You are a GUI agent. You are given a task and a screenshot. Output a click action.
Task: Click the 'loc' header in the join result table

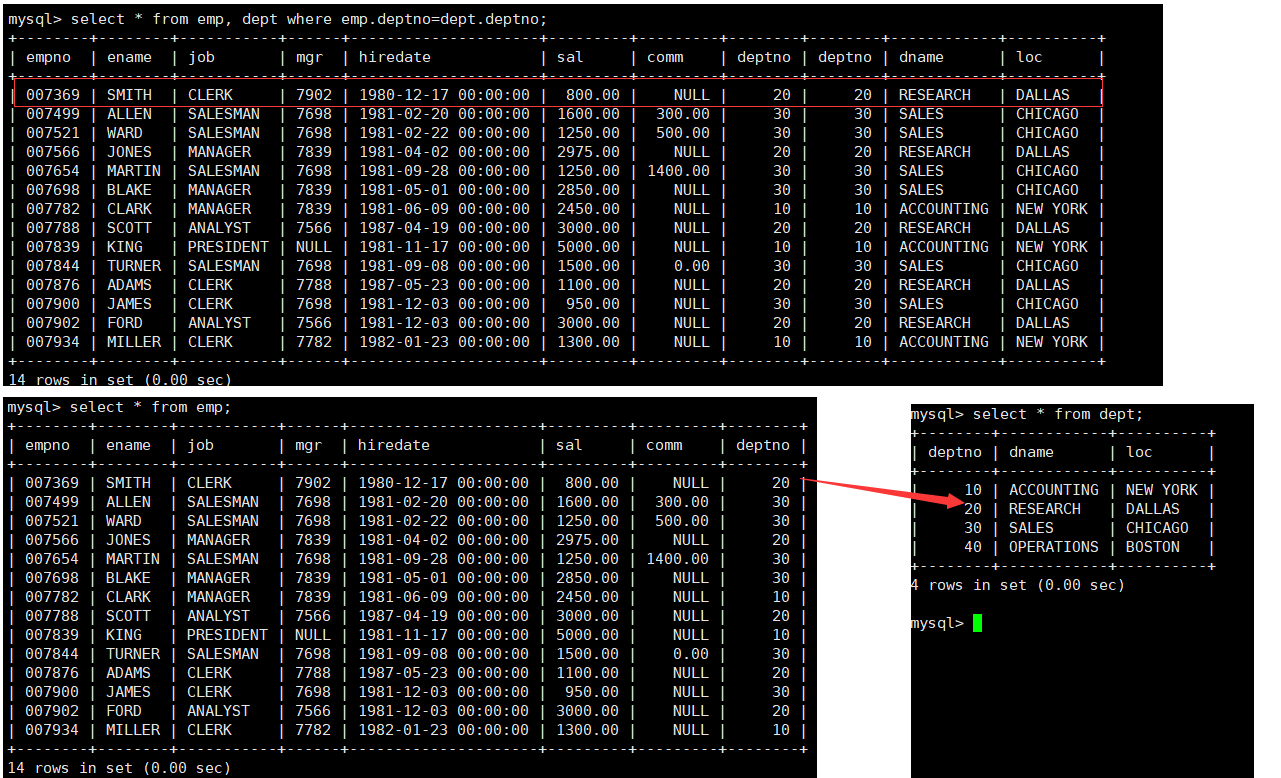pyautogui.click(x=1029, y=57)
